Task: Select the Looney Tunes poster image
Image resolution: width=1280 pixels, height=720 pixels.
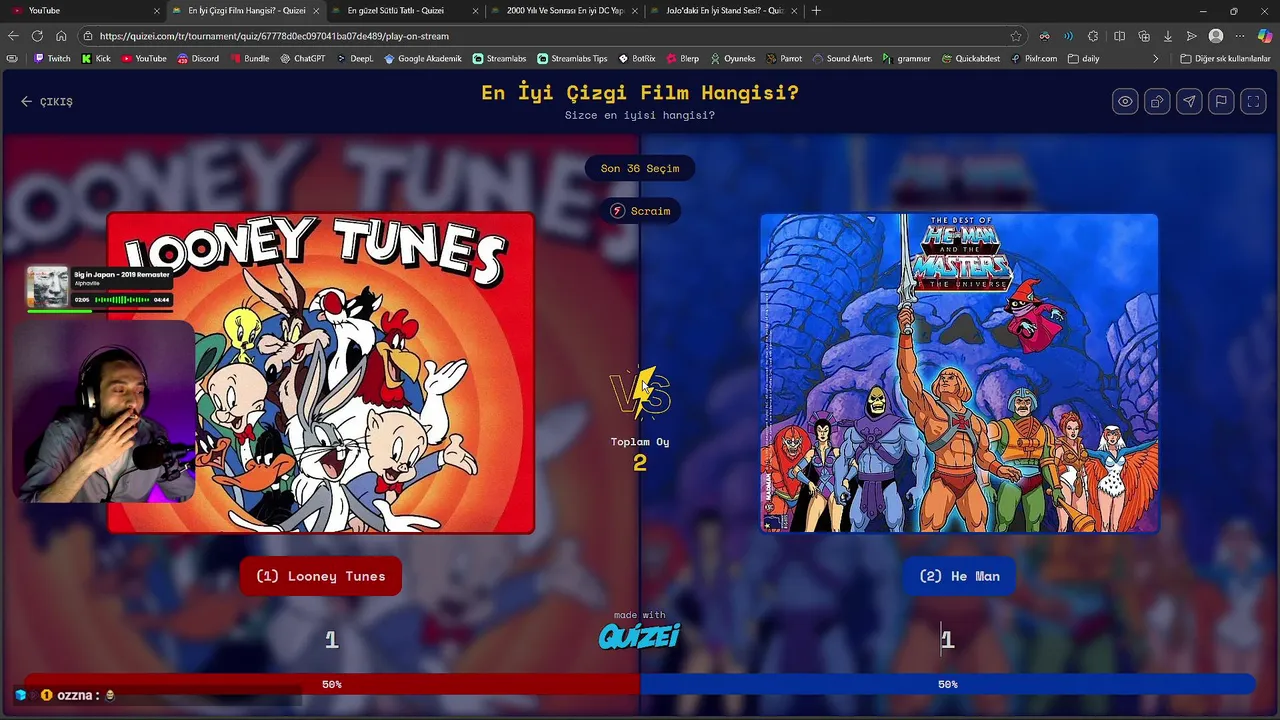Action: pyautogui.click(x=321, y=373)
